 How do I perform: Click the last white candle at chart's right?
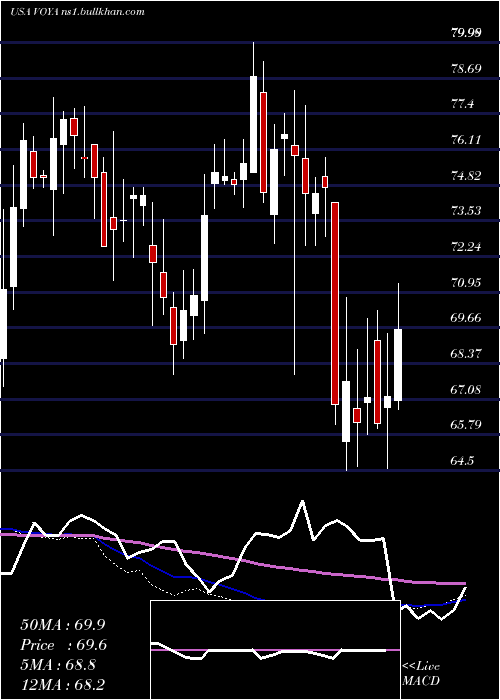coord(398,365)
